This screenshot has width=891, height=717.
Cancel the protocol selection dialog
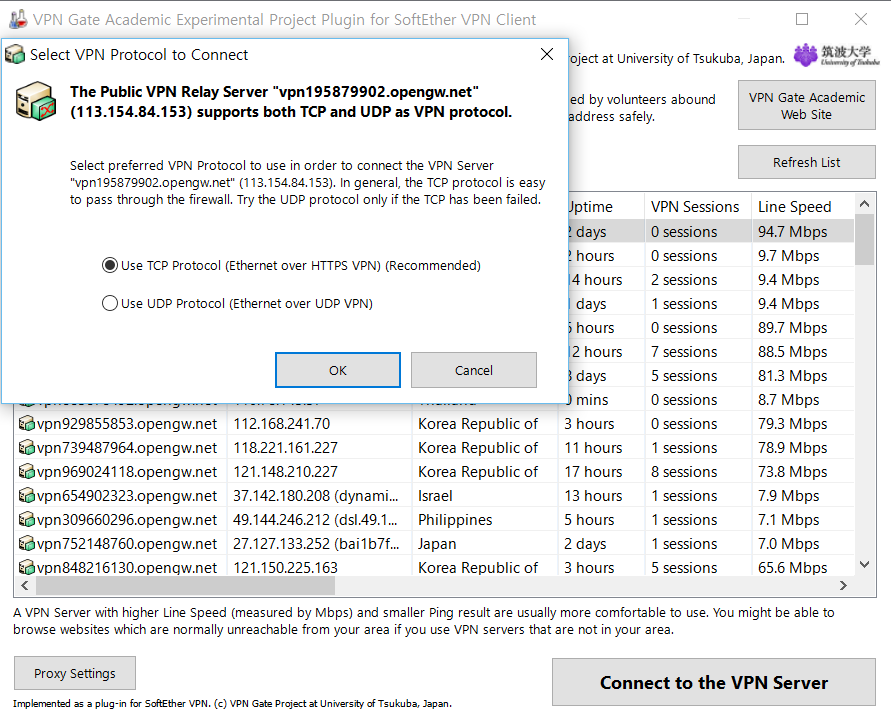coord(473,370)
